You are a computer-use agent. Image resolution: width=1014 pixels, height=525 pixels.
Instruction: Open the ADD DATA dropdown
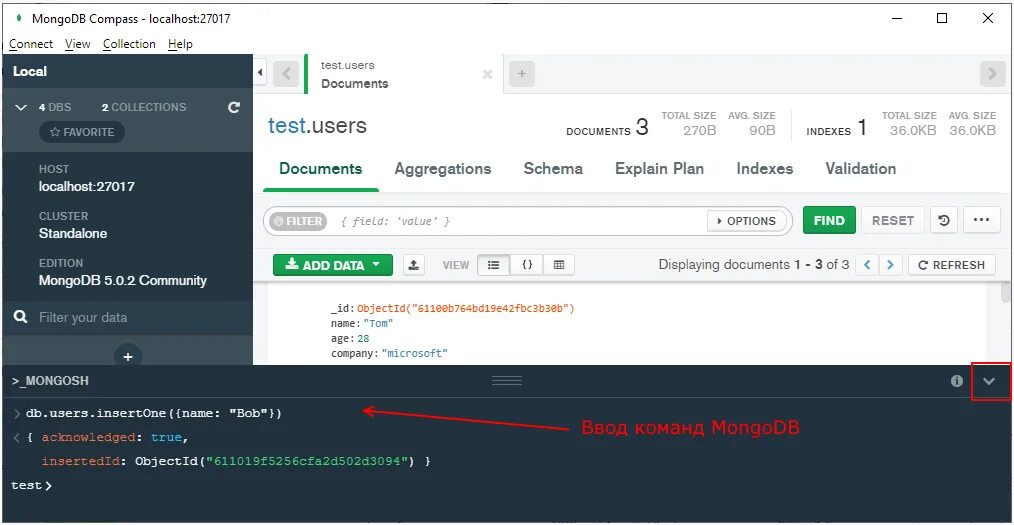coord(332,264)
